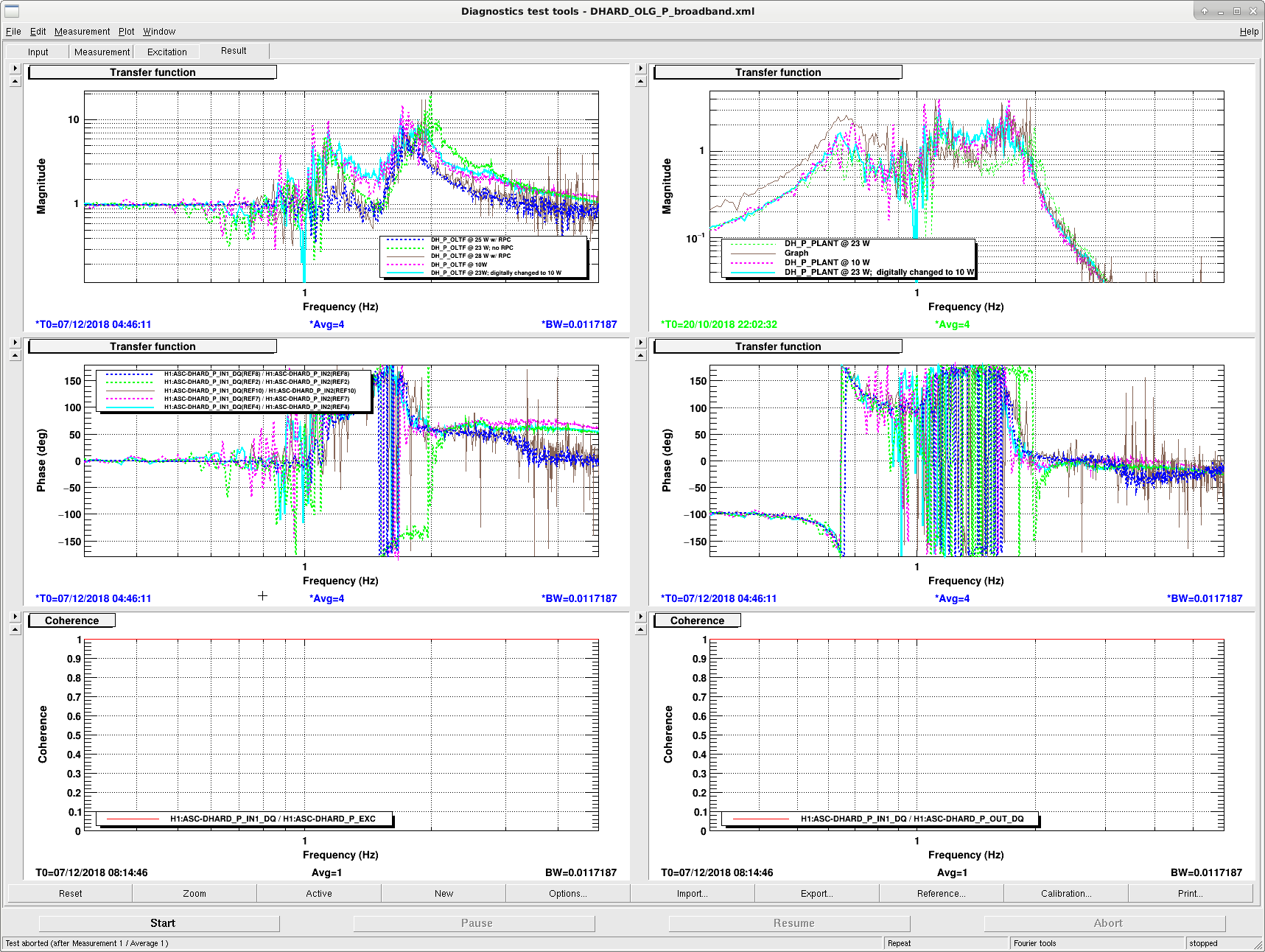Open the window menu icon in title bar
The width and height of the screenshot is (1265, 952).
click(12, 11)
